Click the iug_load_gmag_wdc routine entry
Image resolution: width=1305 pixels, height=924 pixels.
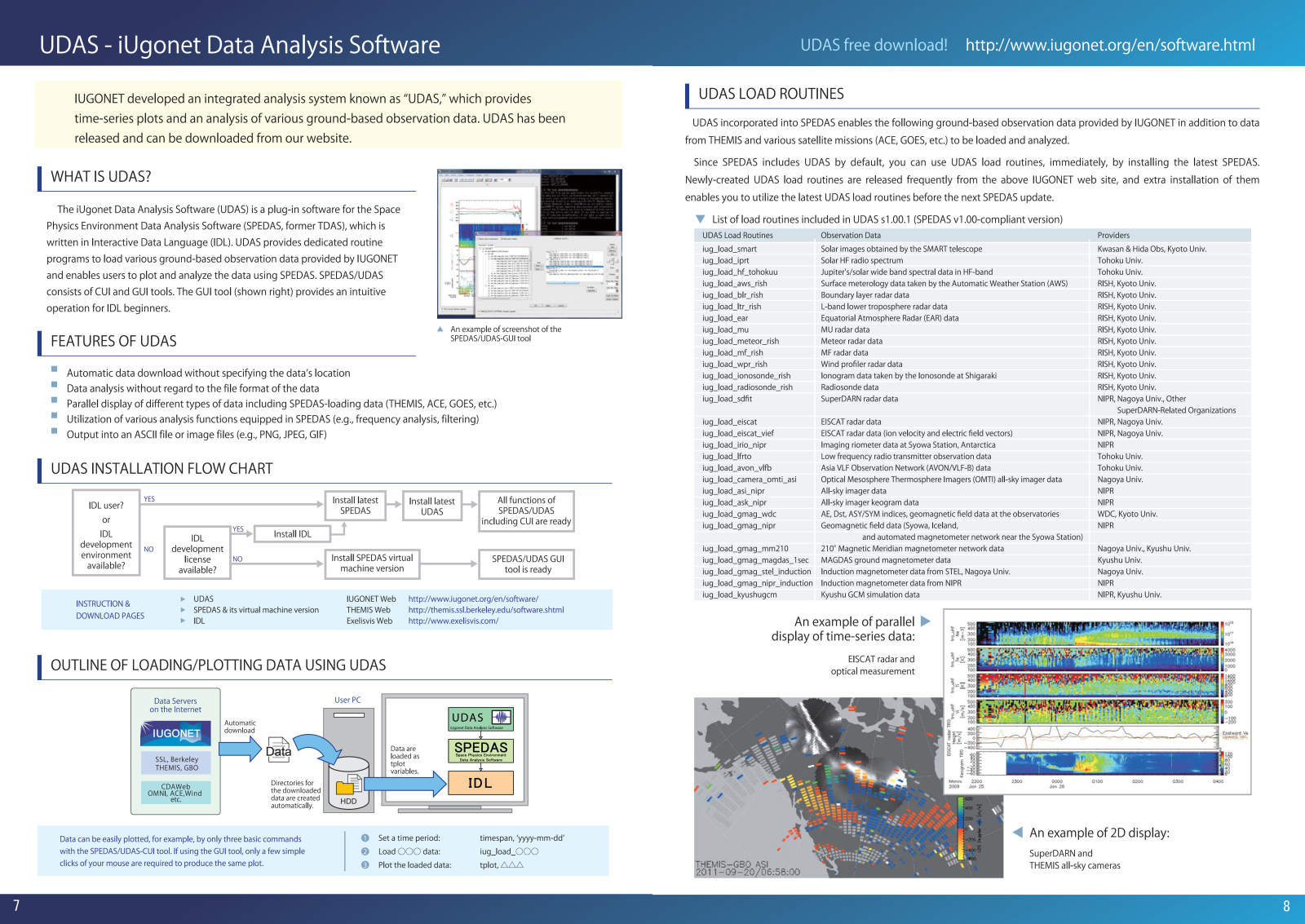pyautogui.click(x=739, y=514)
